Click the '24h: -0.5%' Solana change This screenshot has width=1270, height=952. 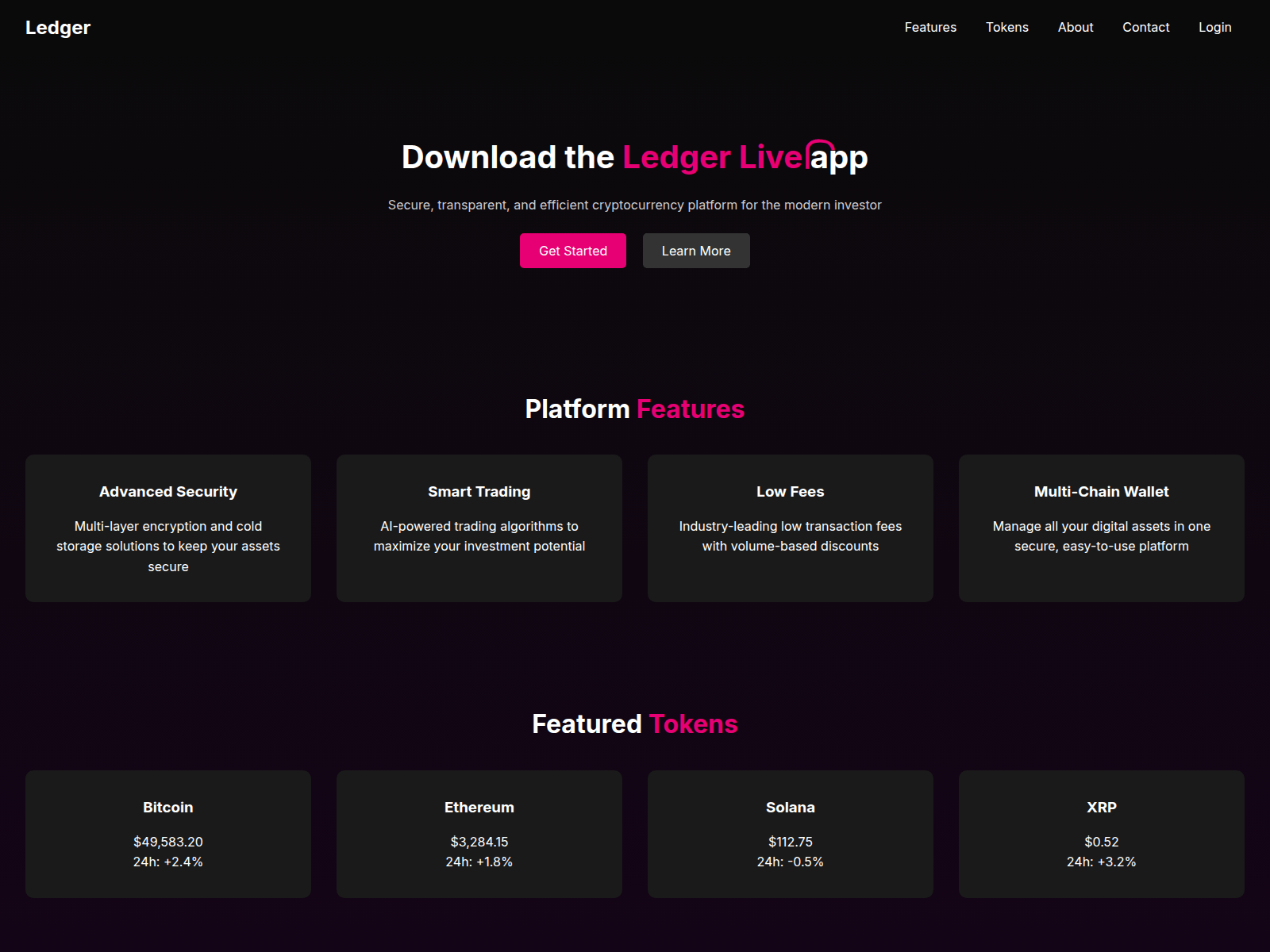click(x=791, y=862)
